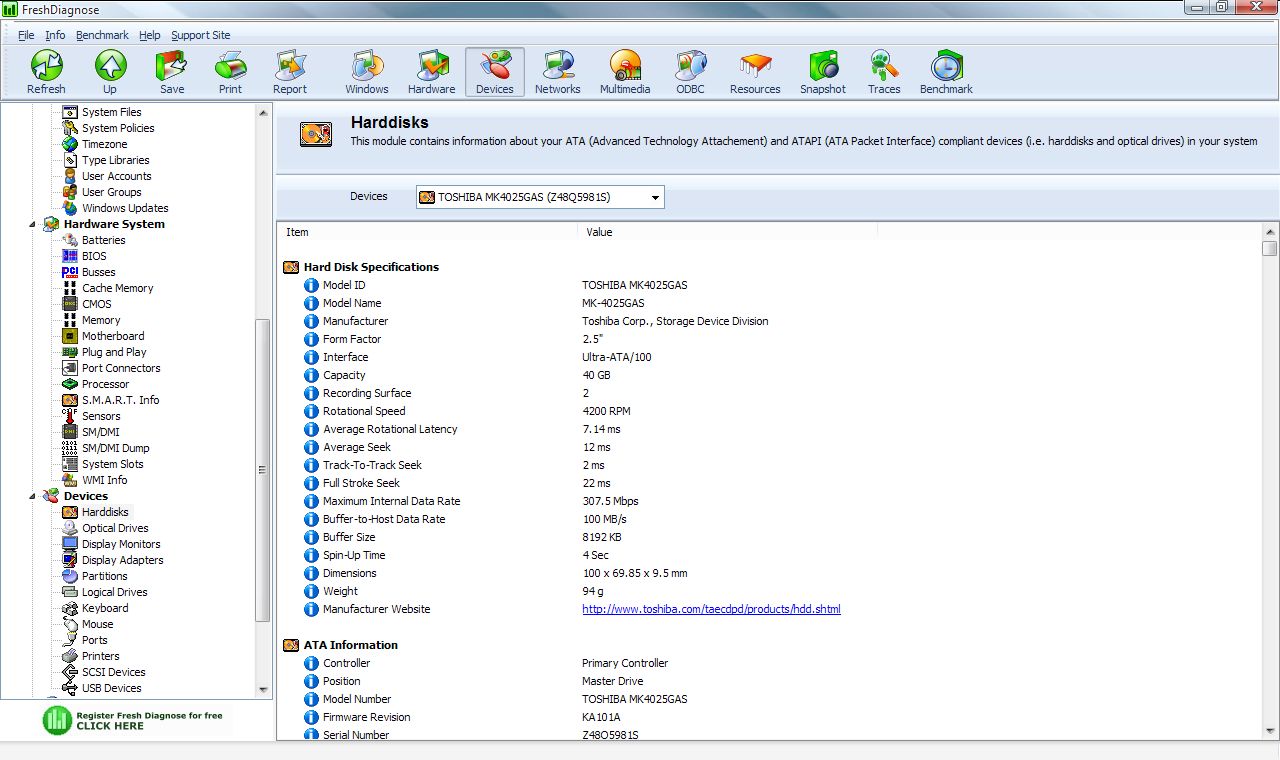Select Printers tree item
Image resolution: width=1280 pixels, height=760 pixels.
[100, 656]
